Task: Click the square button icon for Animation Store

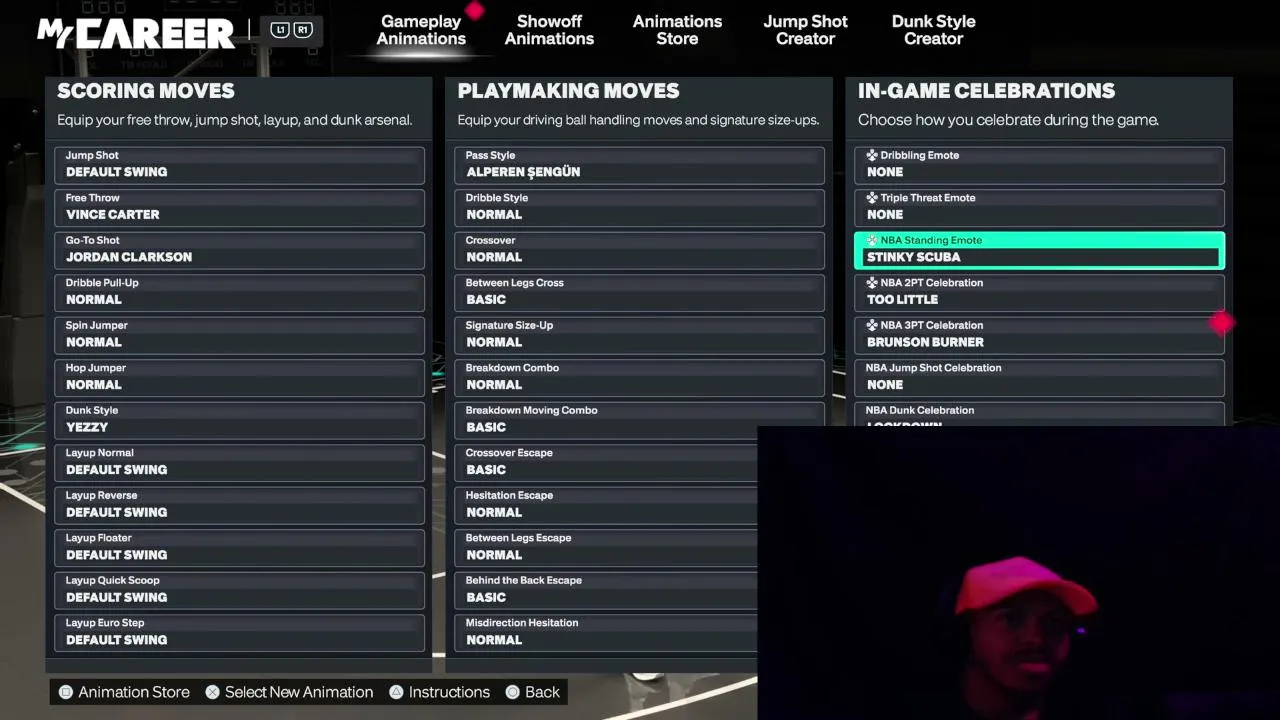Action: [x=66, y=692]
